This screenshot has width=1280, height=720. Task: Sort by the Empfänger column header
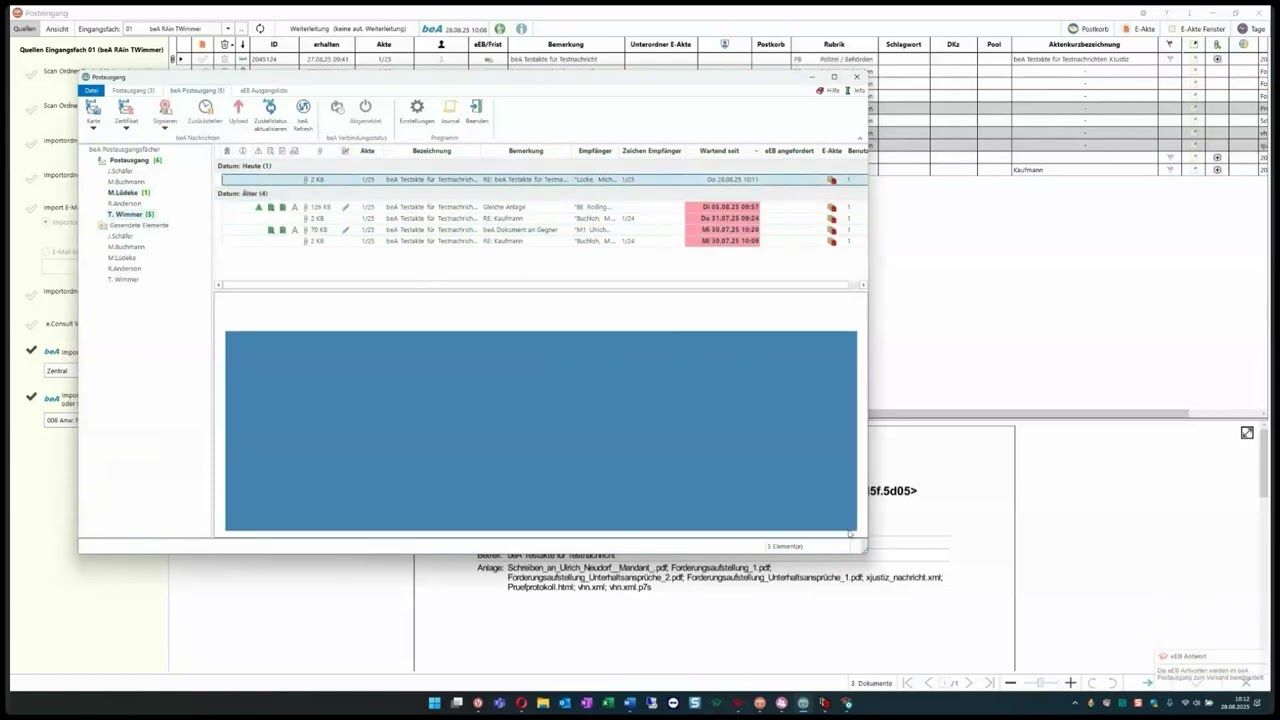coord(595,151)
